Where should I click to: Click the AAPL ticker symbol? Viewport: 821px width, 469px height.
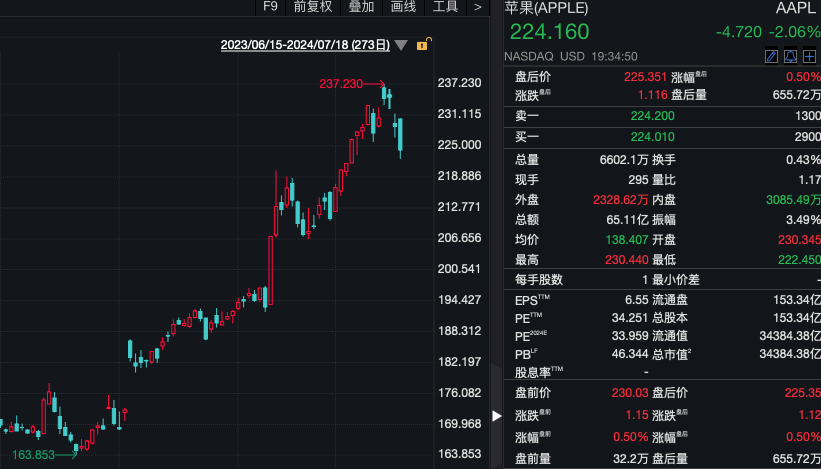797,8
